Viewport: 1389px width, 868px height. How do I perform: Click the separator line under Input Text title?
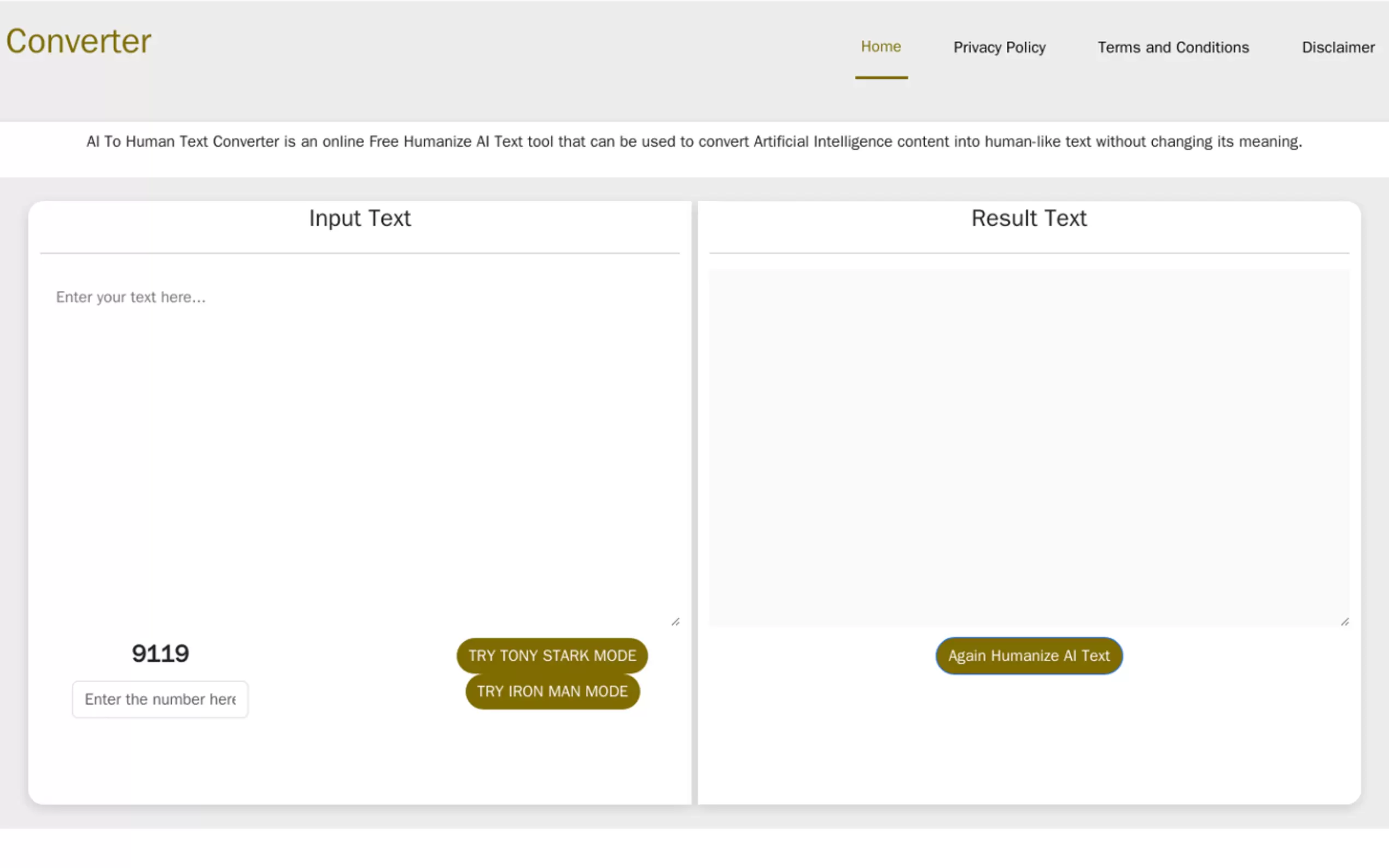tap(359, 253)
